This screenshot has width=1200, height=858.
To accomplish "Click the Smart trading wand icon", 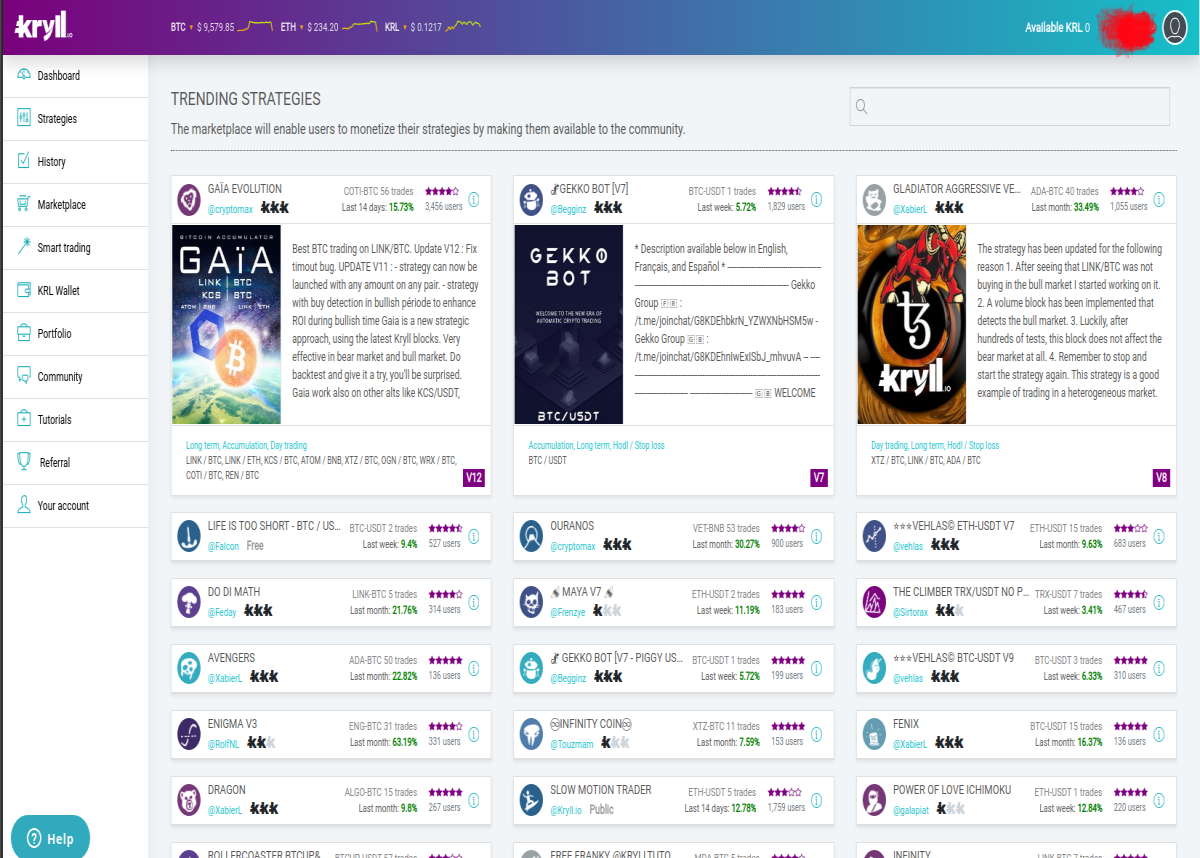I will (x=24, y=247).
